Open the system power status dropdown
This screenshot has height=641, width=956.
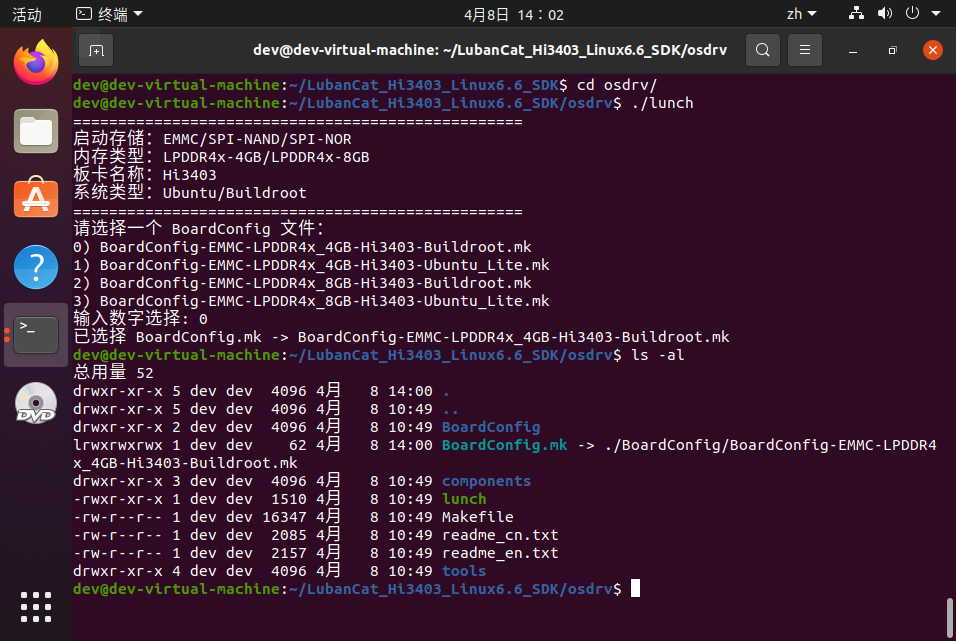coord(912,14)
